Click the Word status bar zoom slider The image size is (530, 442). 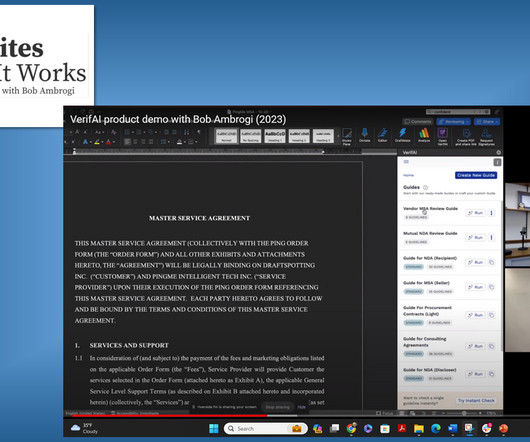point(464,413)
